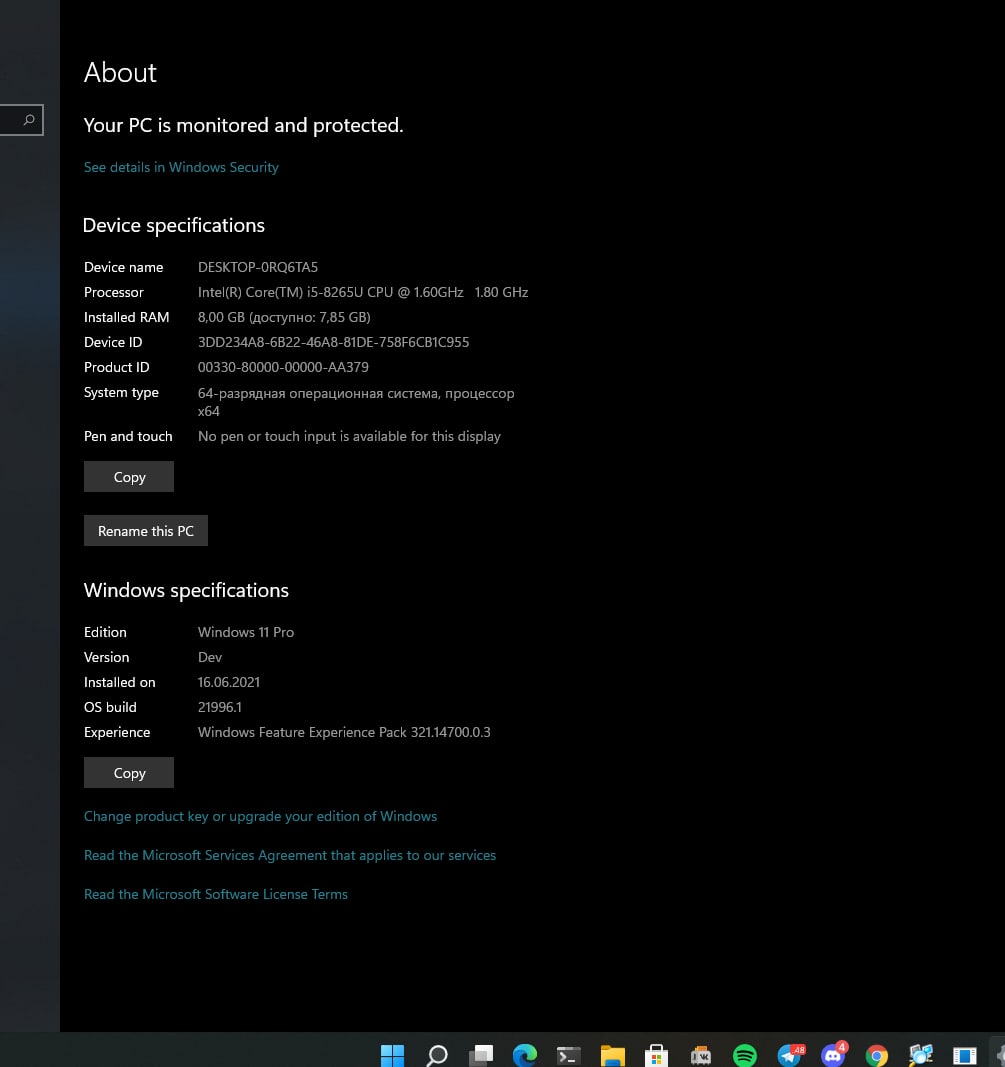The height and width of the screenshot is (1067, 1005).
Task: Click Your PC is monitored and protected
Action: point(243,125)
